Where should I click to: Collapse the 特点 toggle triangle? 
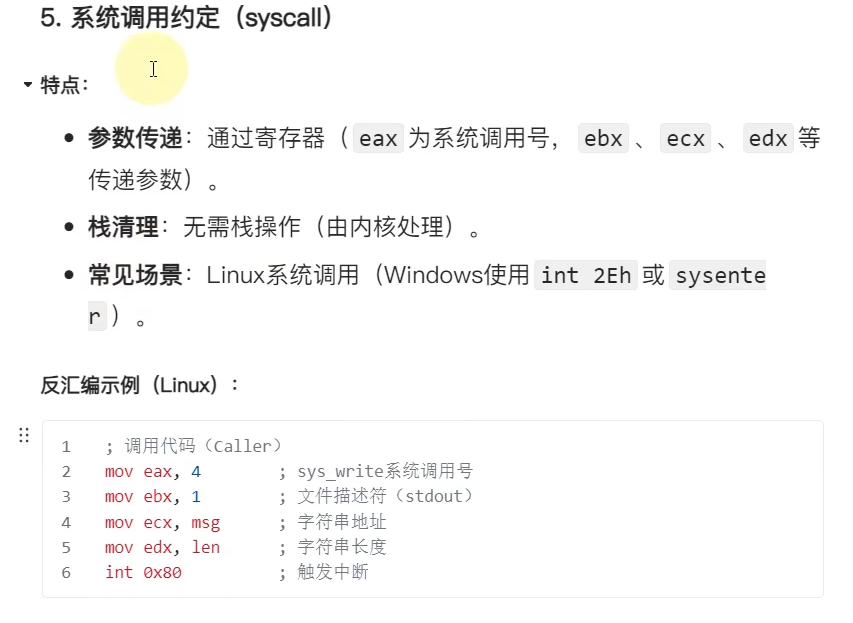(x=28, y=85)
